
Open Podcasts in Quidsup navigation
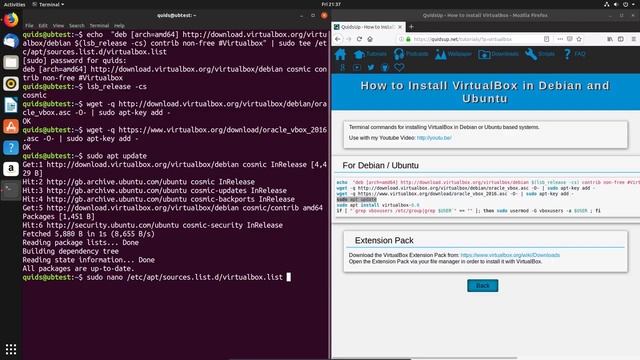(x=411, y=54)
